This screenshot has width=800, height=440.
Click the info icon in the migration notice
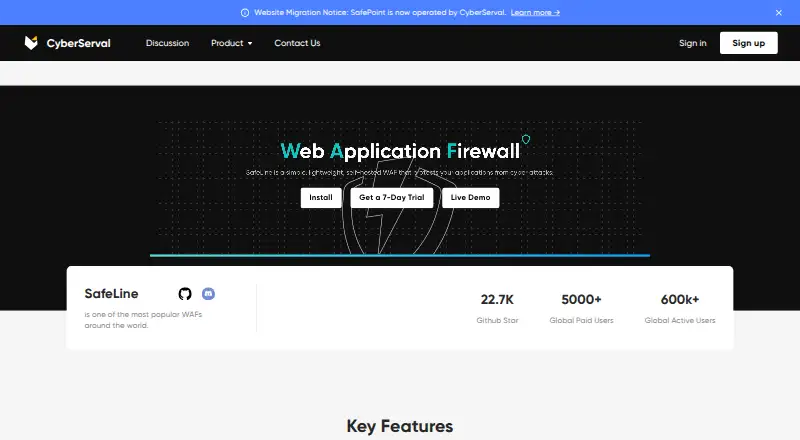tap(245, 13)
